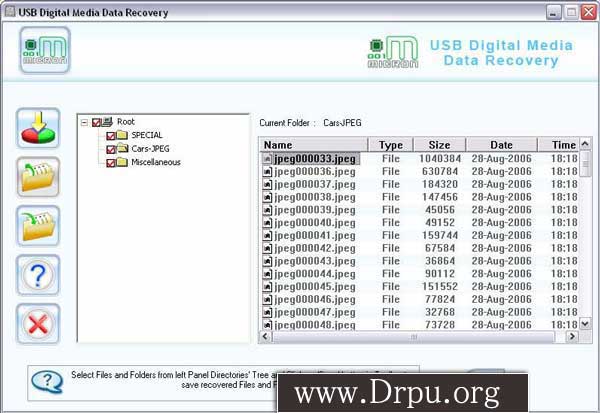The image size is (600, 413).
Task: Click file icon next to jpeg000036.jpeg
Action: click(267, 171)
